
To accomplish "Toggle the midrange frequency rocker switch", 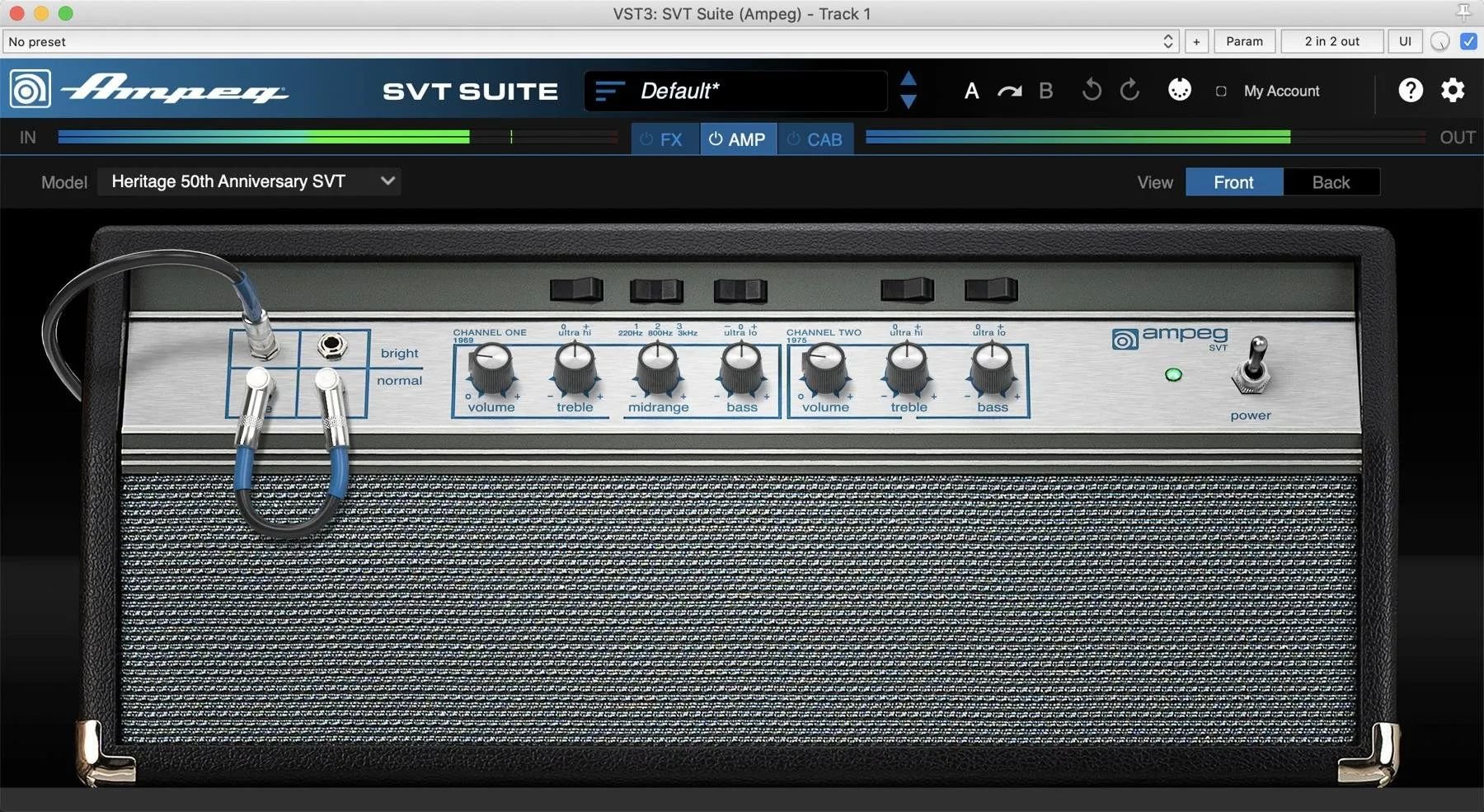I will pos(657,290).
